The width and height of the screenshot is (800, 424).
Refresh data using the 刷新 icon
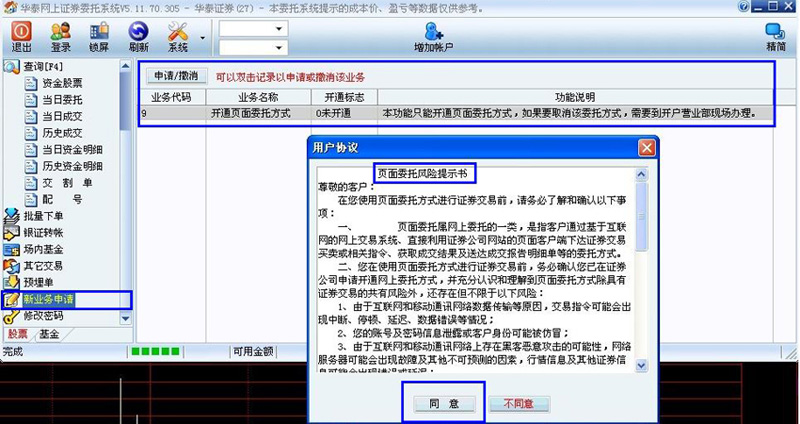[x=138, y=37]
